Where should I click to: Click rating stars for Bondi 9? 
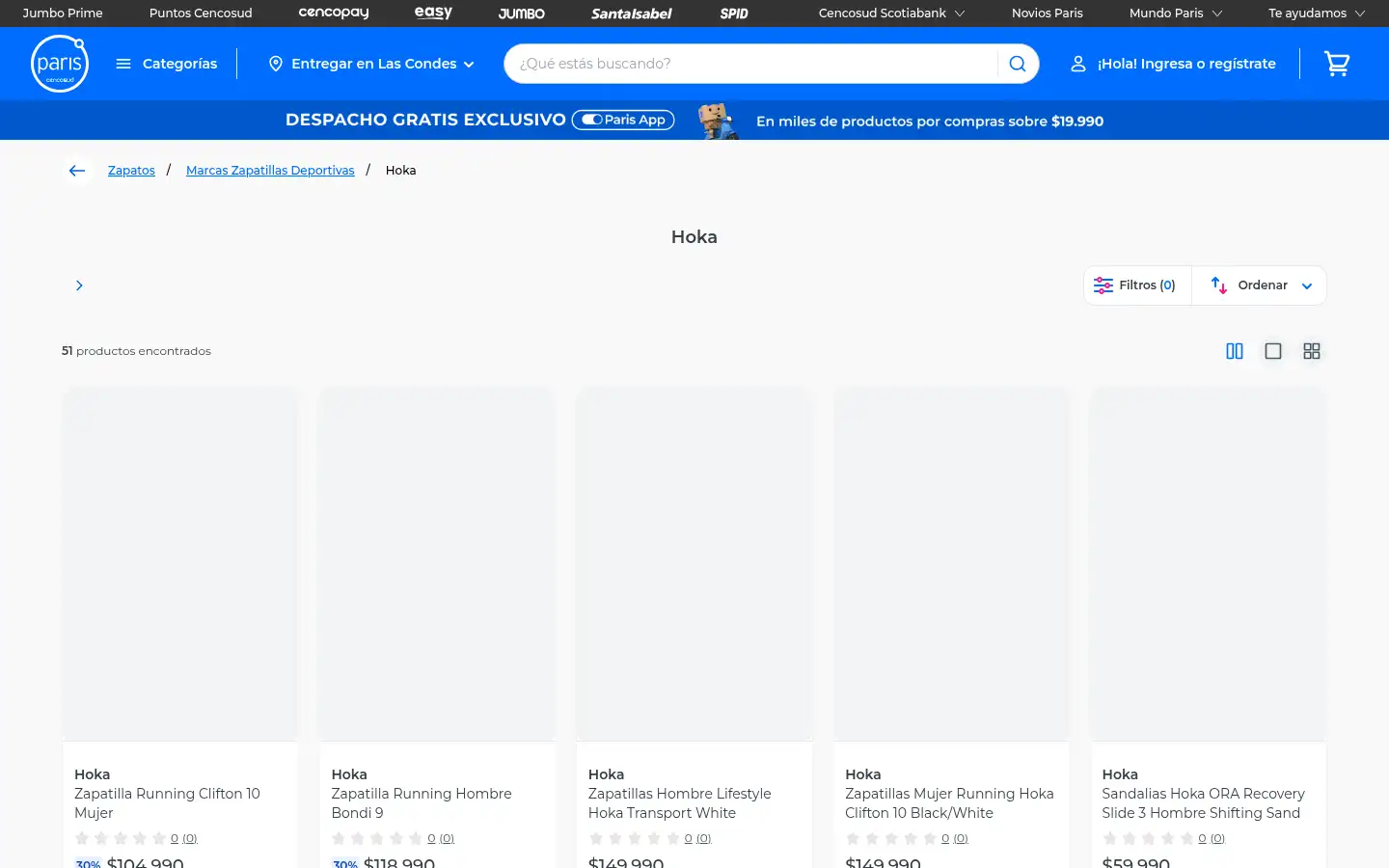[x=377, y=838]
